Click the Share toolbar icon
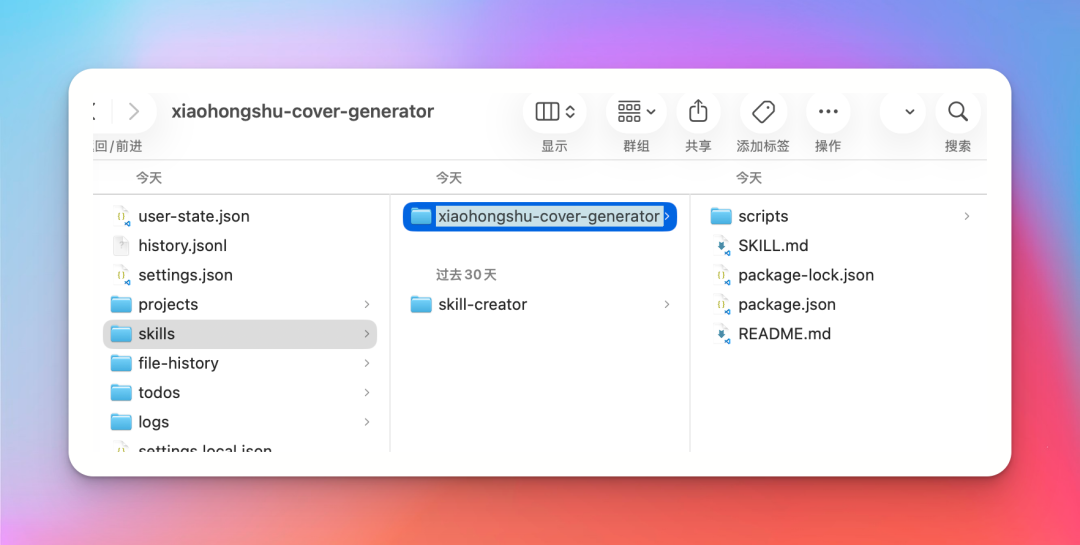 pos(698,111)
